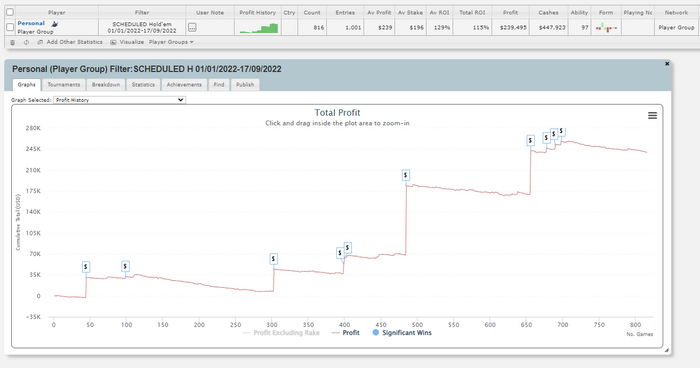Viewport: 700px width, 368px height.
Task: Sort by the Network column header
Action: [x=676, y=13]
